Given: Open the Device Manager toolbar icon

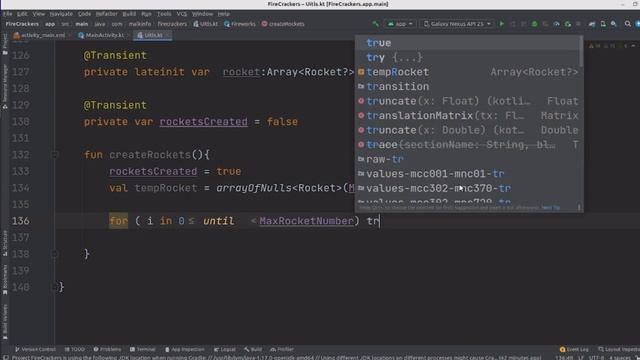Looking at the screenshot, I should [603, 24].
